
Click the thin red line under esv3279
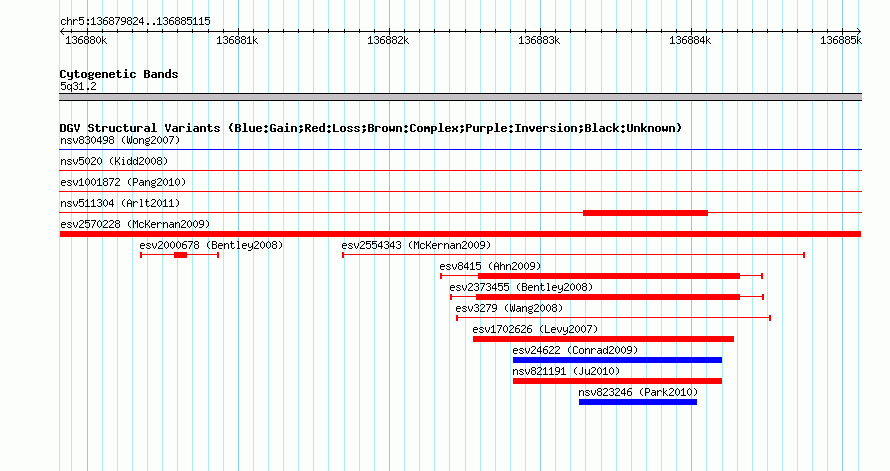click(x=614, y=318)
